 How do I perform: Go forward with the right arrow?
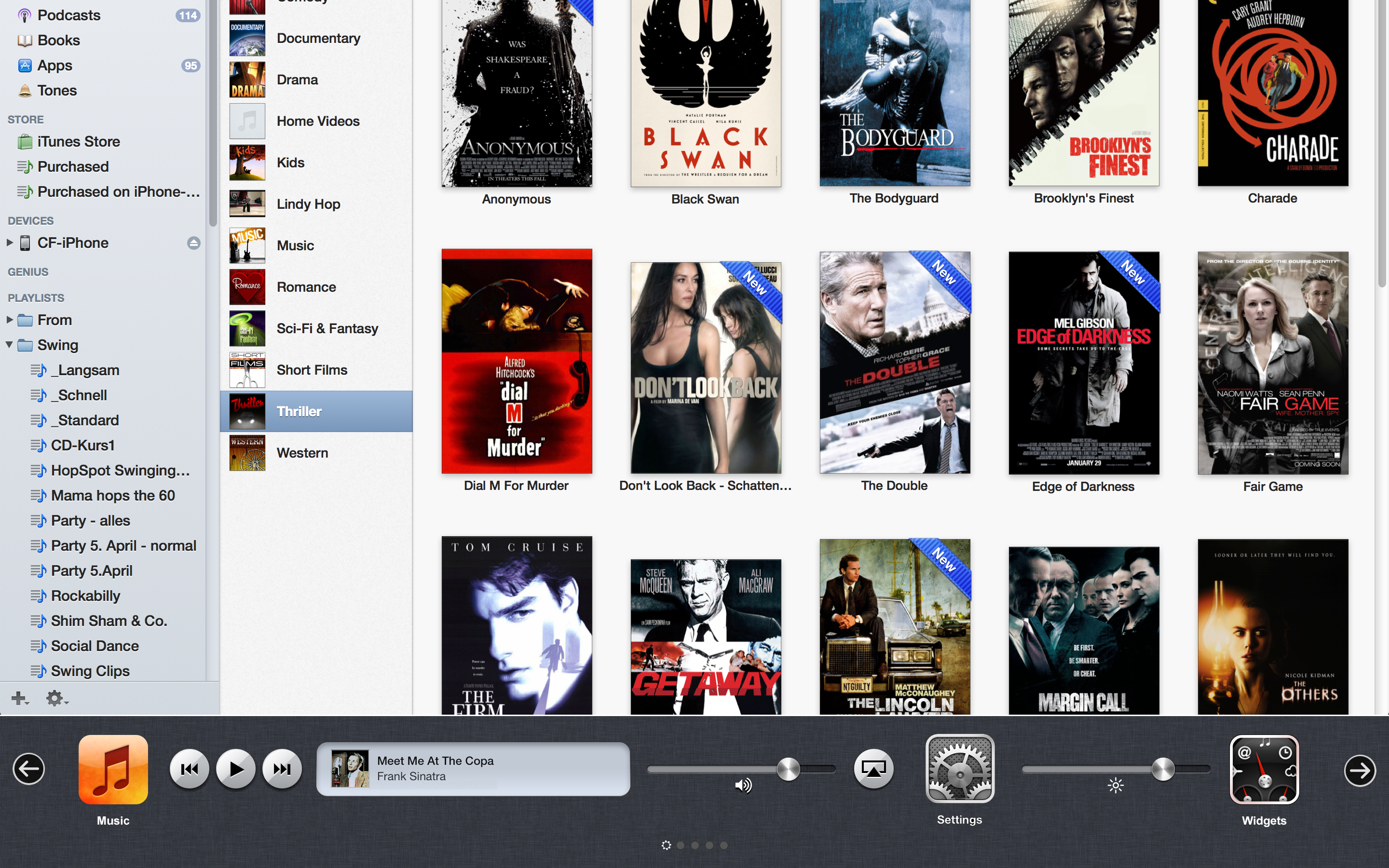pyautogui.click(x=1360, y=770)
